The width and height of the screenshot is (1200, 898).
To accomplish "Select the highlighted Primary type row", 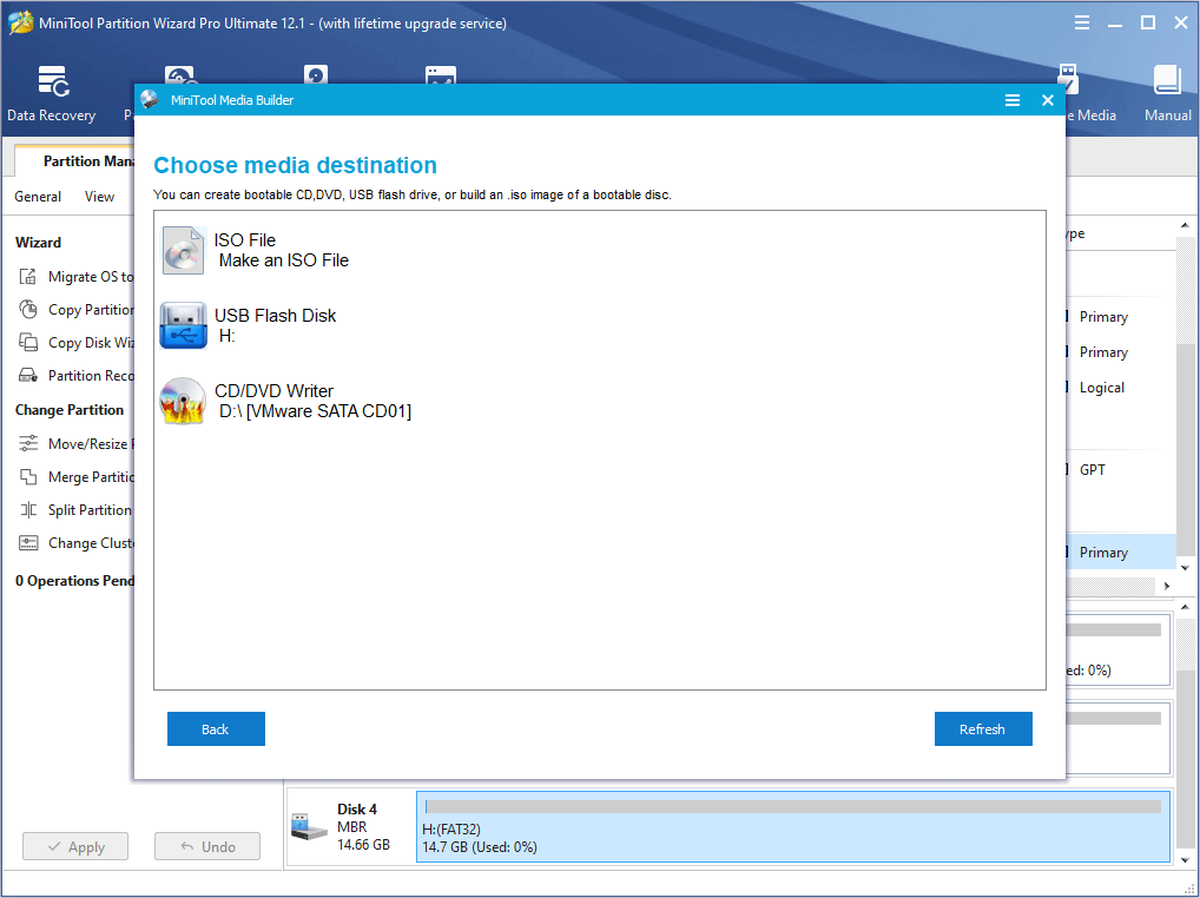I will pyautogui.click(x=1121, y=552).
